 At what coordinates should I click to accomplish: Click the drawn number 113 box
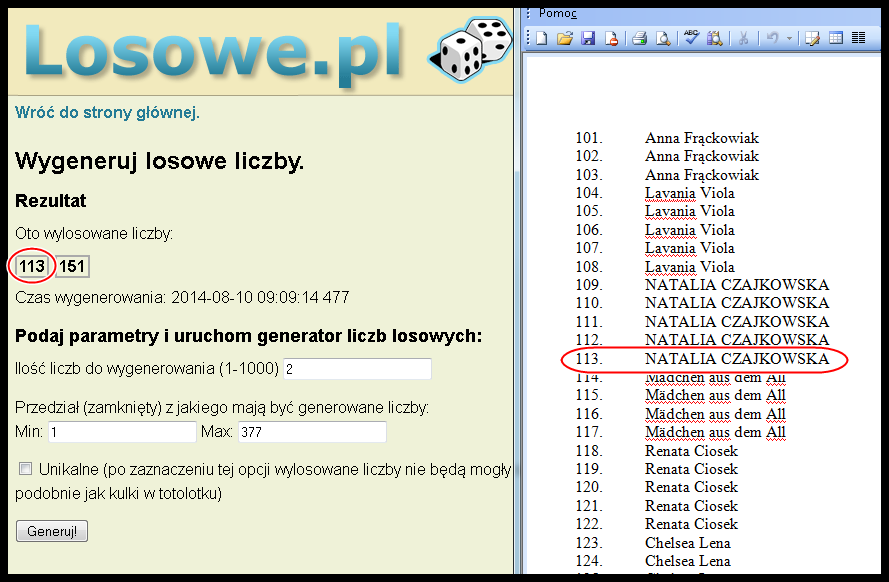click(x=32, y=266)
